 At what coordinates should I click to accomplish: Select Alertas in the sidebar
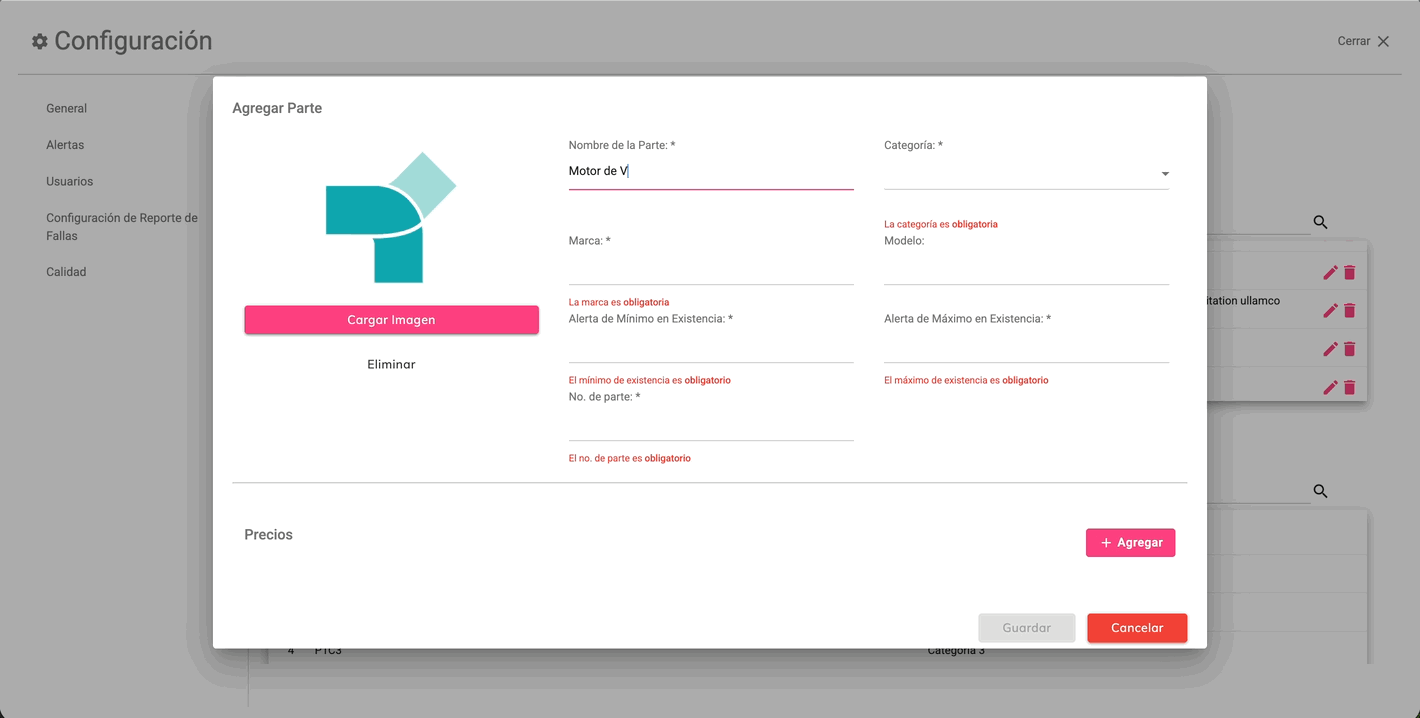(x=65, y=145)
